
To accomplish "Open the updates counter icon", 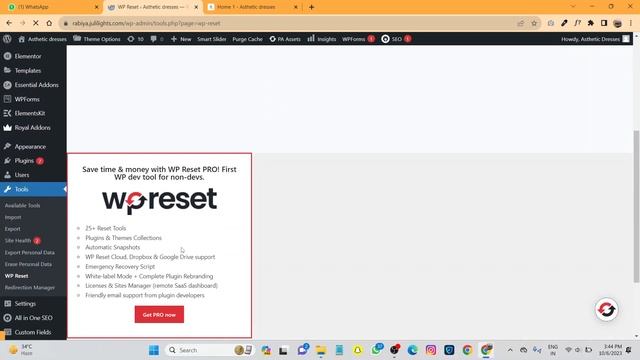I will point(135,39).
